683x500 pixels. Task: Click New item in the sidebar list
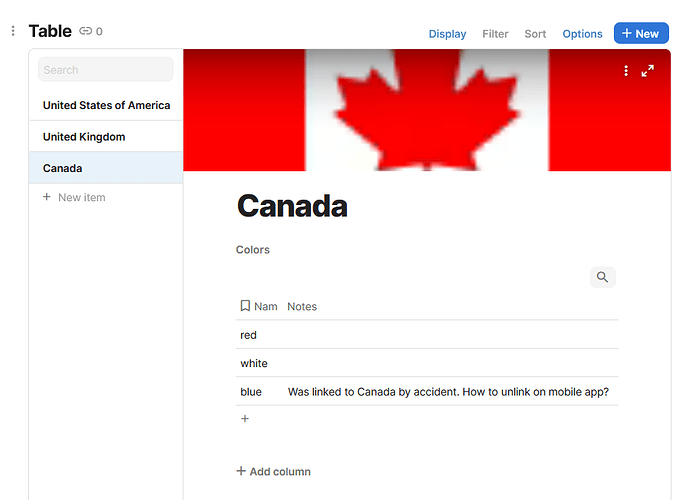[x=82, y=197]
